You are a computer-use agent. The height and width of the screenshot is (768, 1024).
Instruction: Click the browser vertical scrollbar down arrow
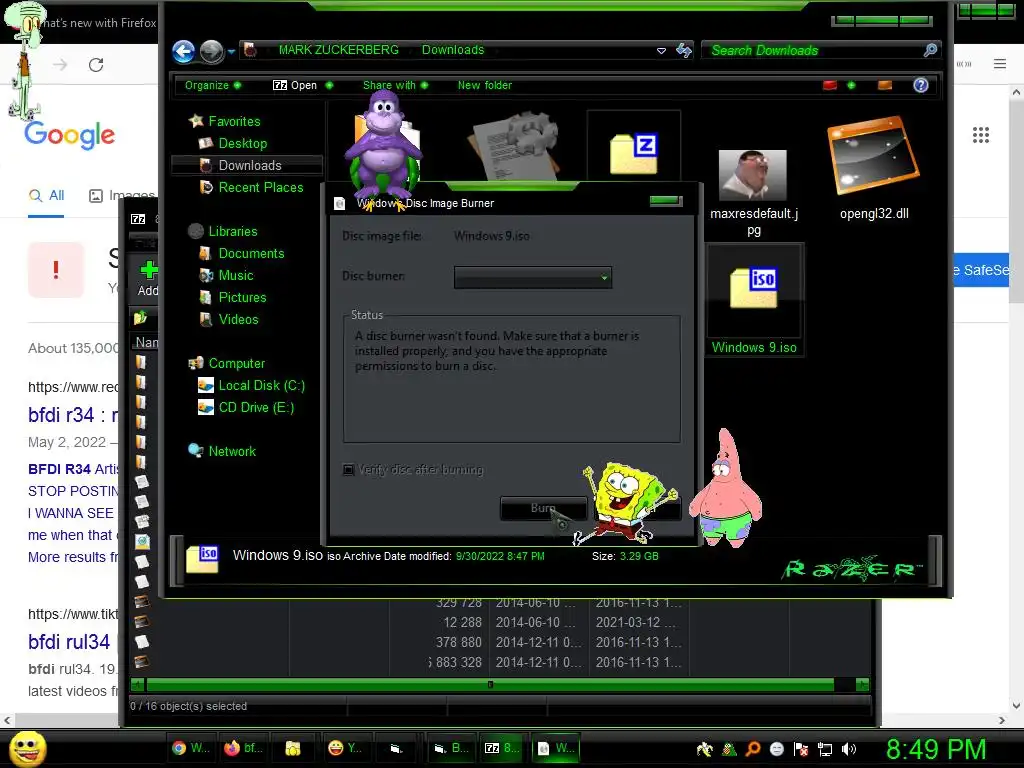[x=1016, y=705]
